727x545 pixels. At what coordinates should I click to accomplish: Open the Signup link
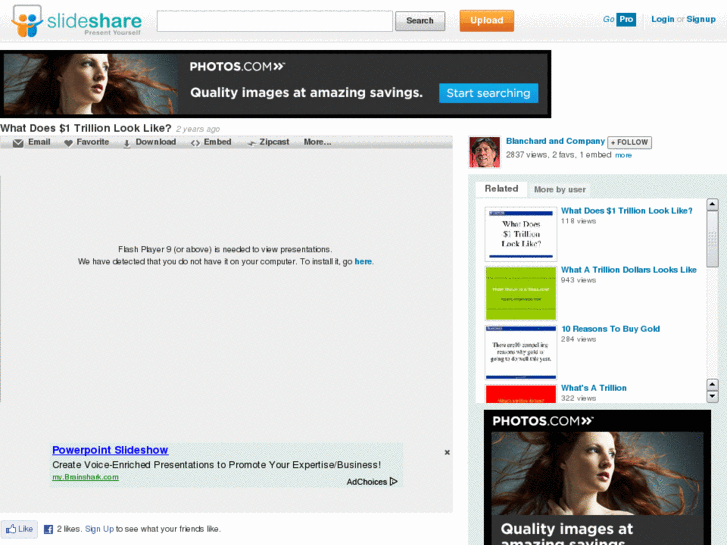click(701, 19)
